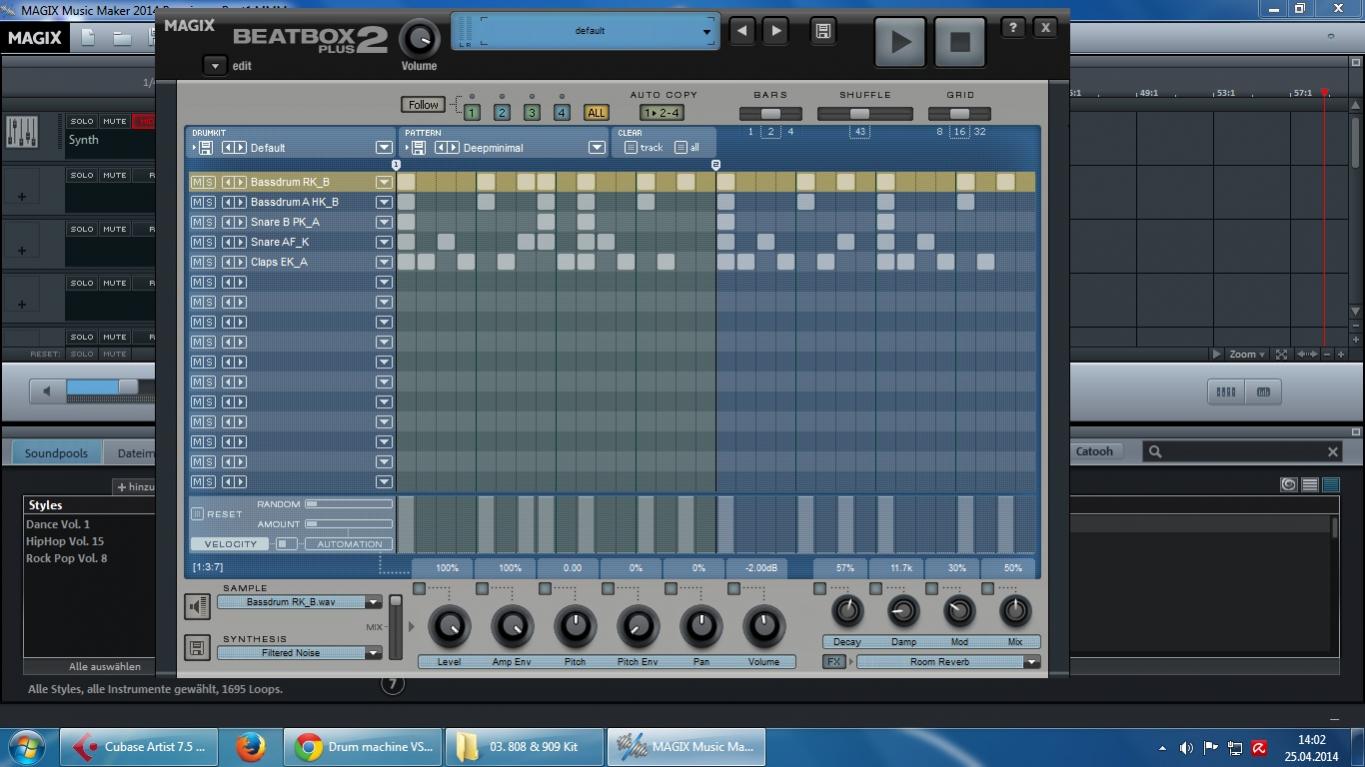Select ALL pattern bars

[x=596, y=113]
